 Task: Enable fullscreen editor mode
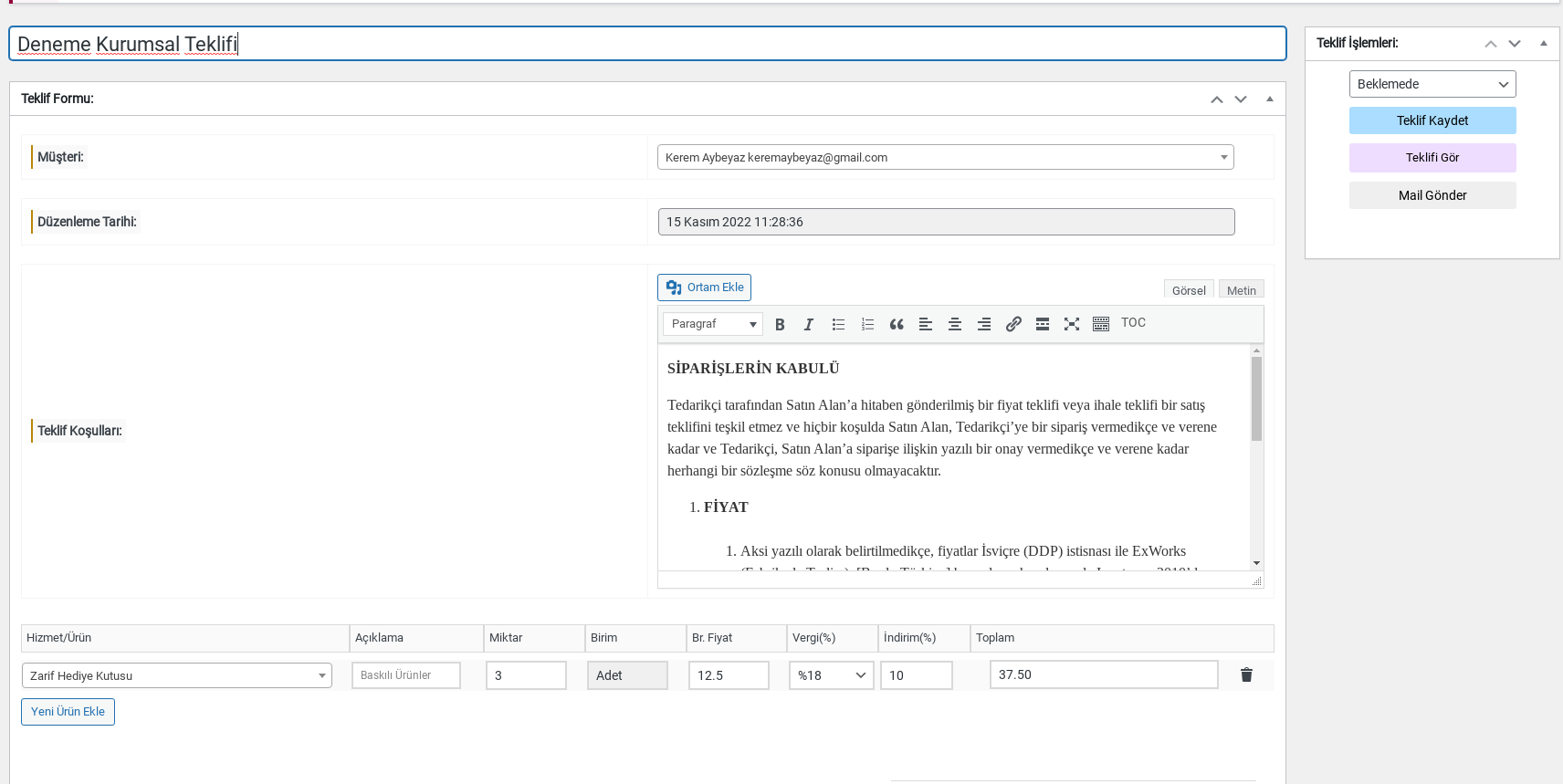click(1072, 324)
